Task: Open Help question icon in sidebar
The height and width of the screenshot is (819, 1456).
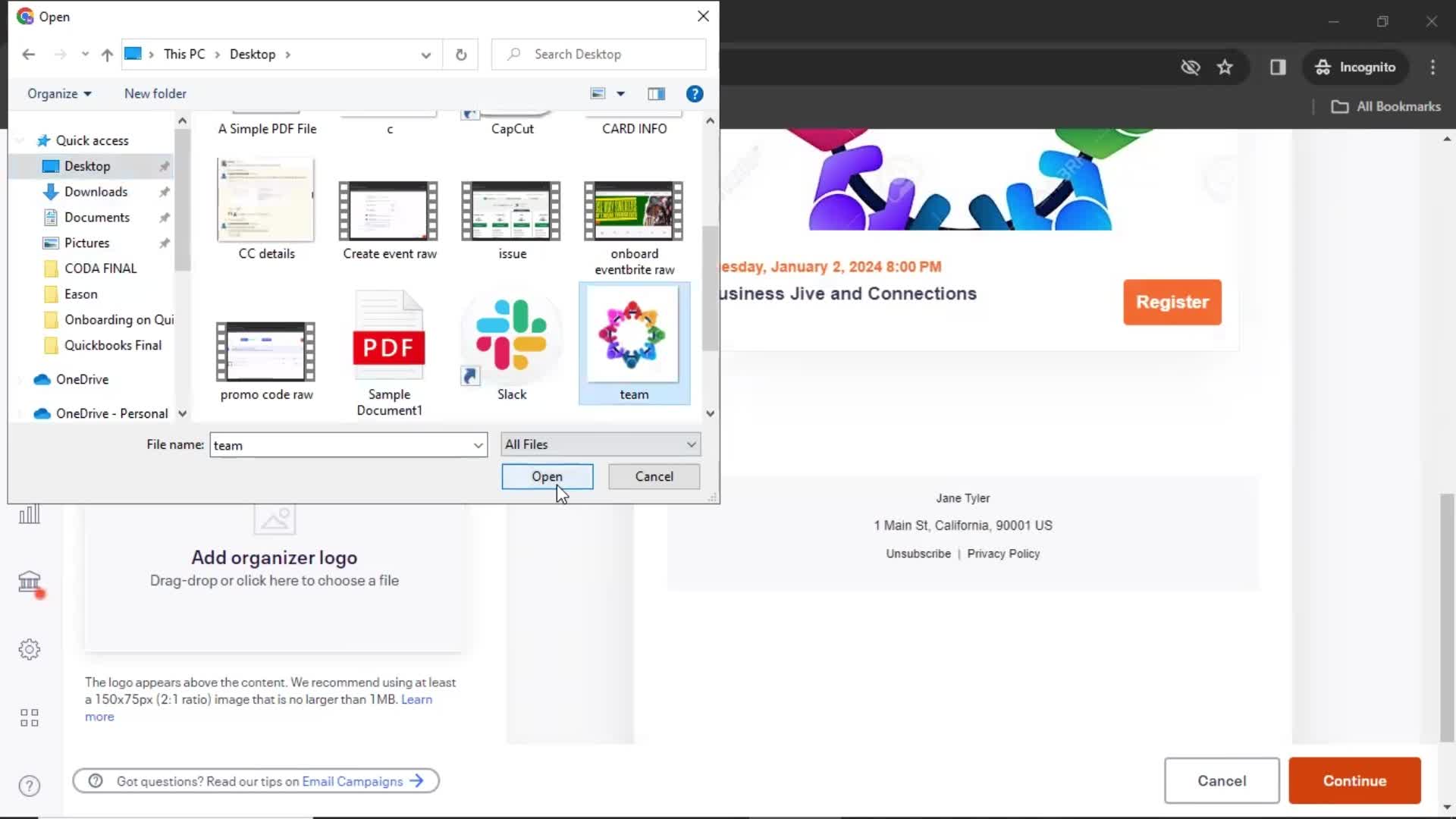Action: point(30,786)
